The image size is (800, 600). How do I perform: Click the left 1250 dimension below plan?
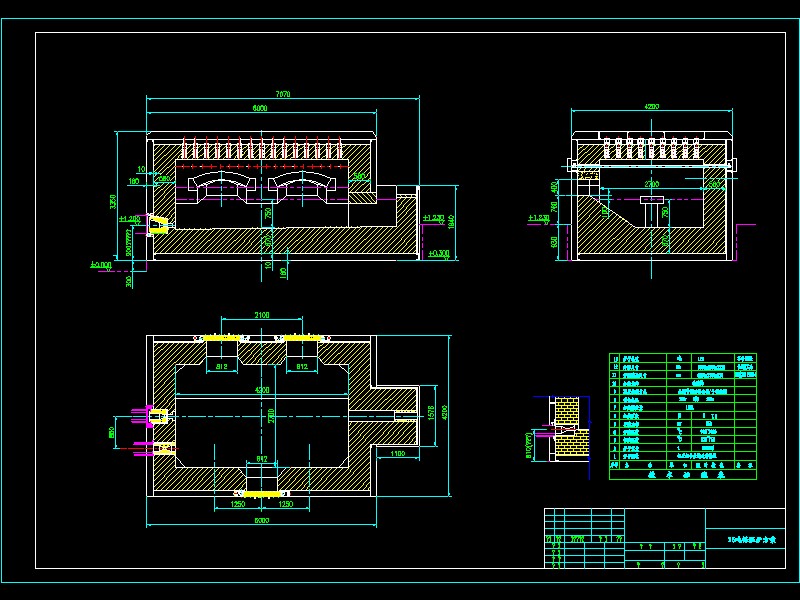[x=238, y=504]
